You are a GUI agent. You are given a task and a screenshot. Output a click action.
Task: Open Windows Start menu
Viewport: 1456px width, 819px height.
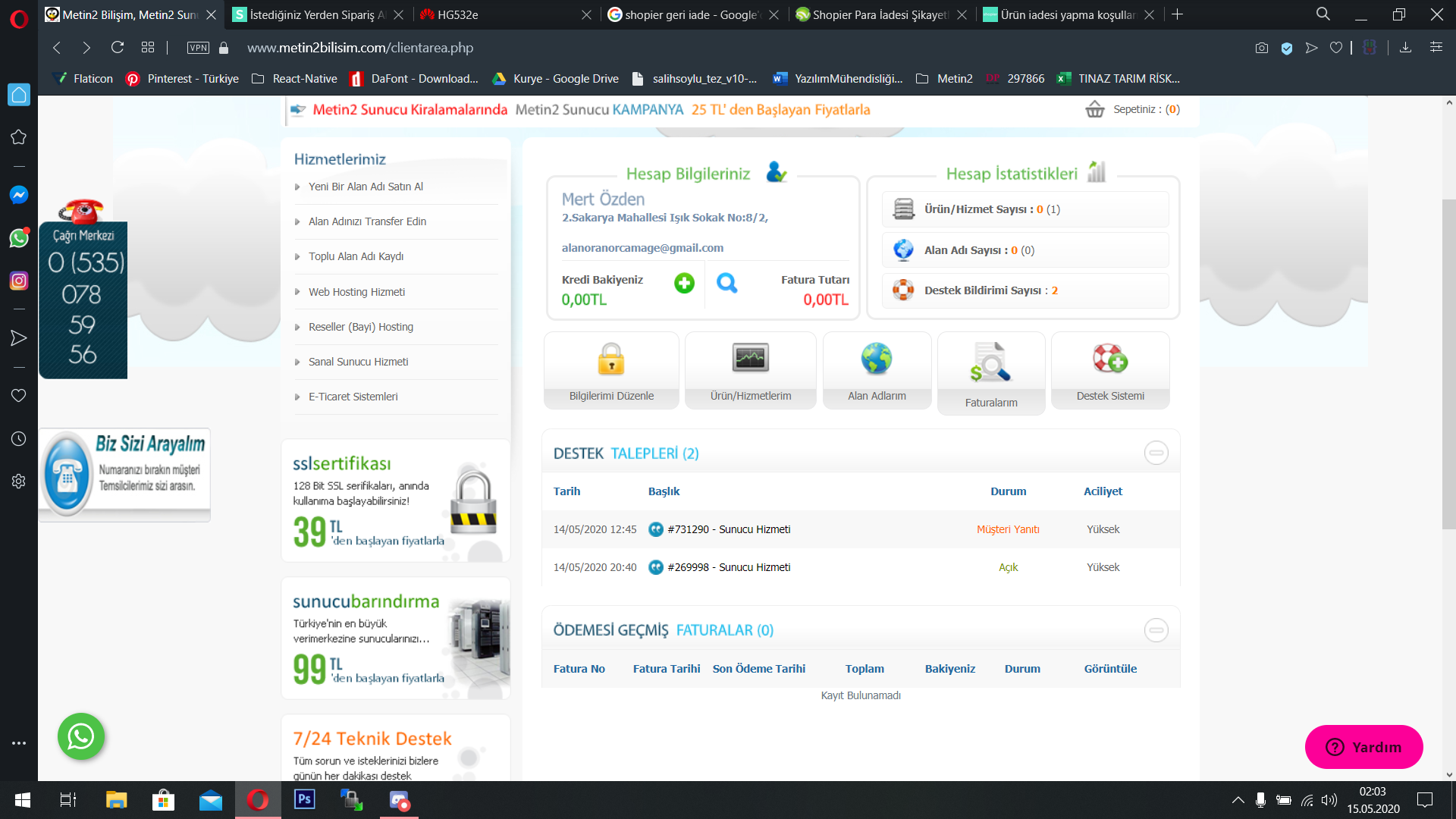tap(23, 800)
